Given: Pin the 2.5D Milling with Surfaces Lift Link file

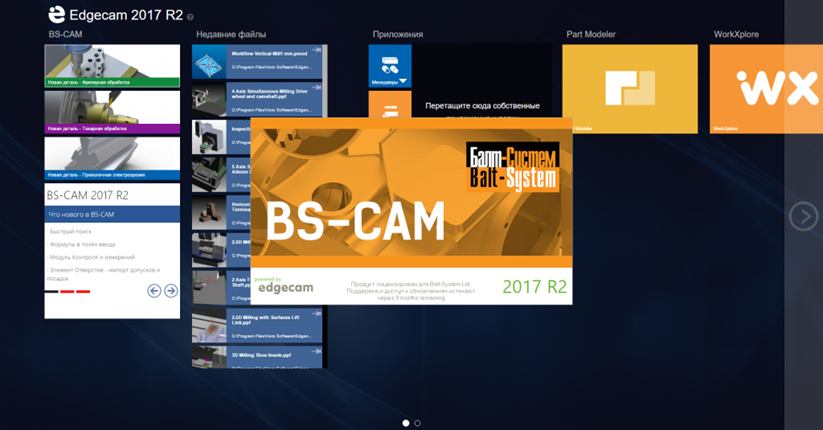Looking at the screenshot, I should [316, 314].
